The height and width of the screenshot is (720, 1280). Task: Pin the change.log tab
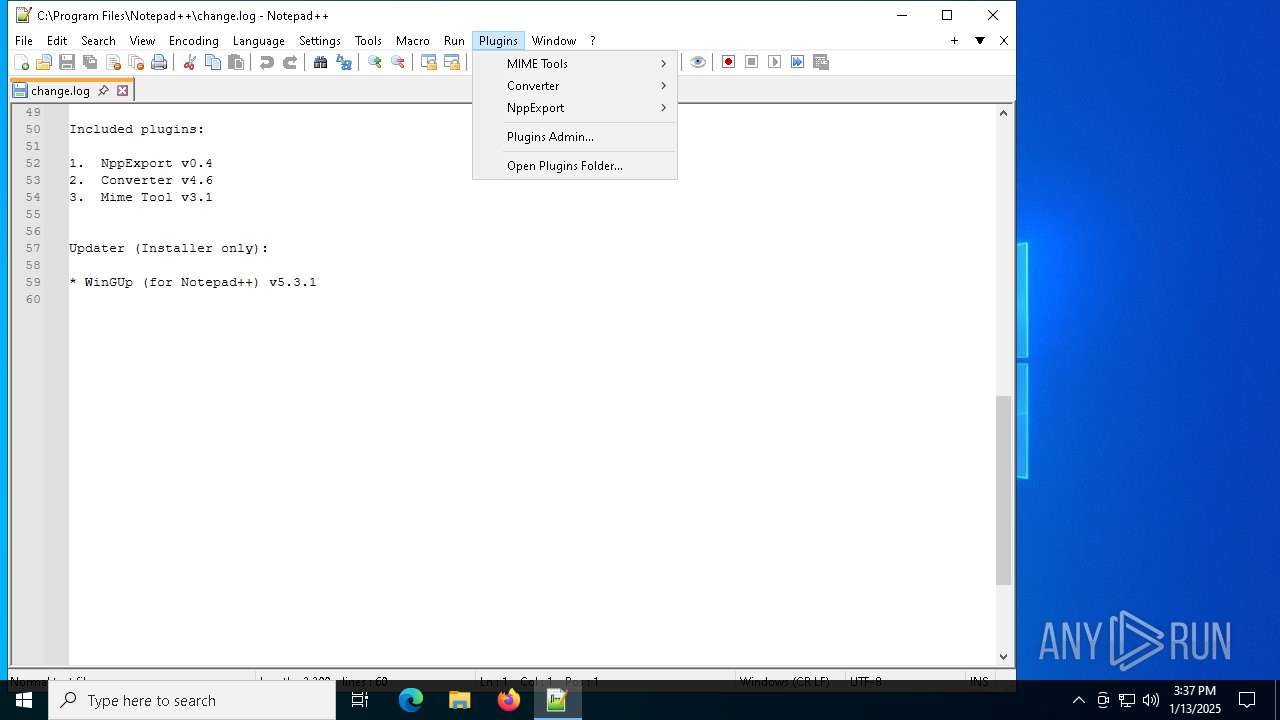point(103,90)
